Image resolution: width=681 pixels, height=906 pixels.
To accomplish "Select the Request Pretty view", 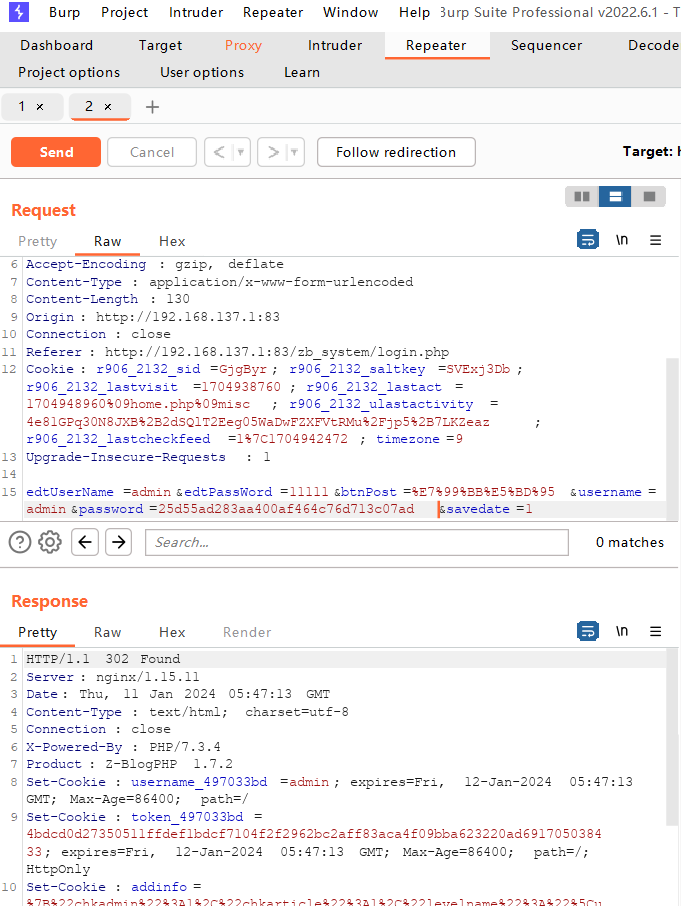I will click(x=38, y=242).
